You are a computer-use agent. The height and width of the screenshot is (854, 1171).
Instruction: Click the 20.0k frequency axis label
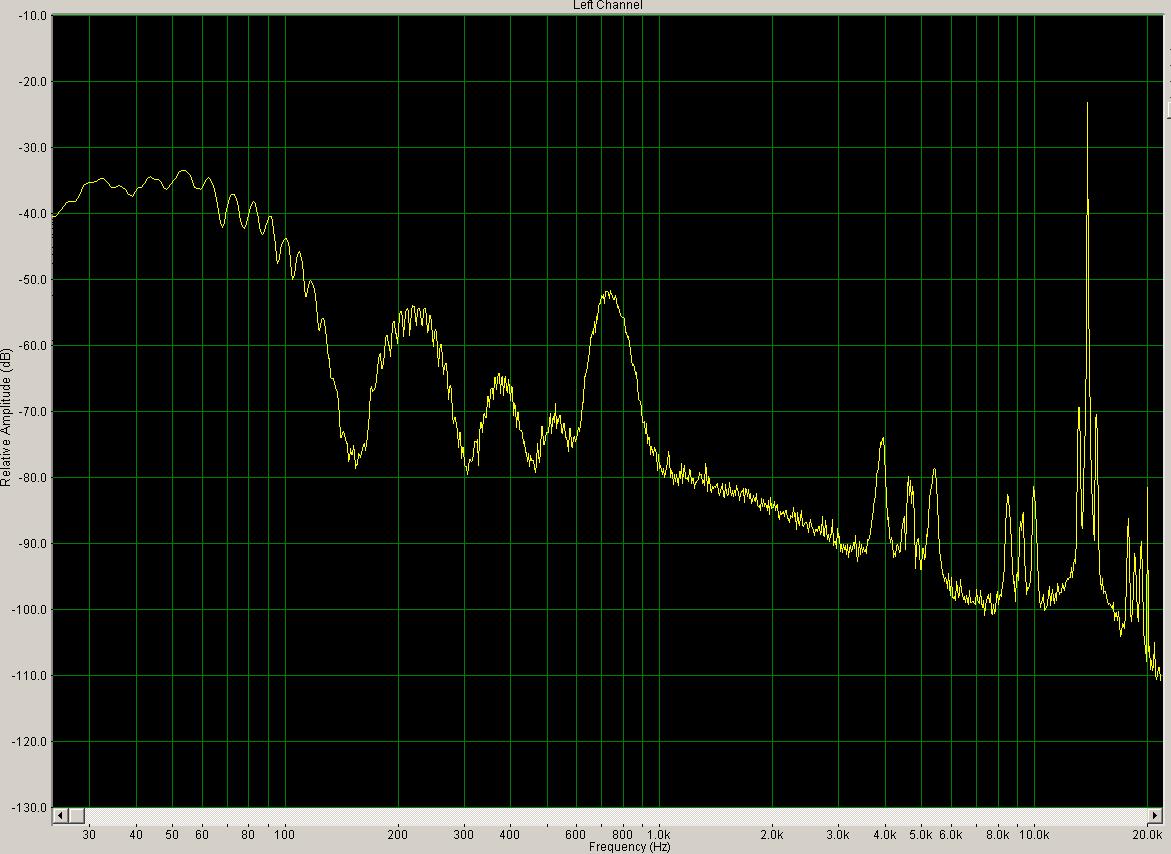(1147, 835)
